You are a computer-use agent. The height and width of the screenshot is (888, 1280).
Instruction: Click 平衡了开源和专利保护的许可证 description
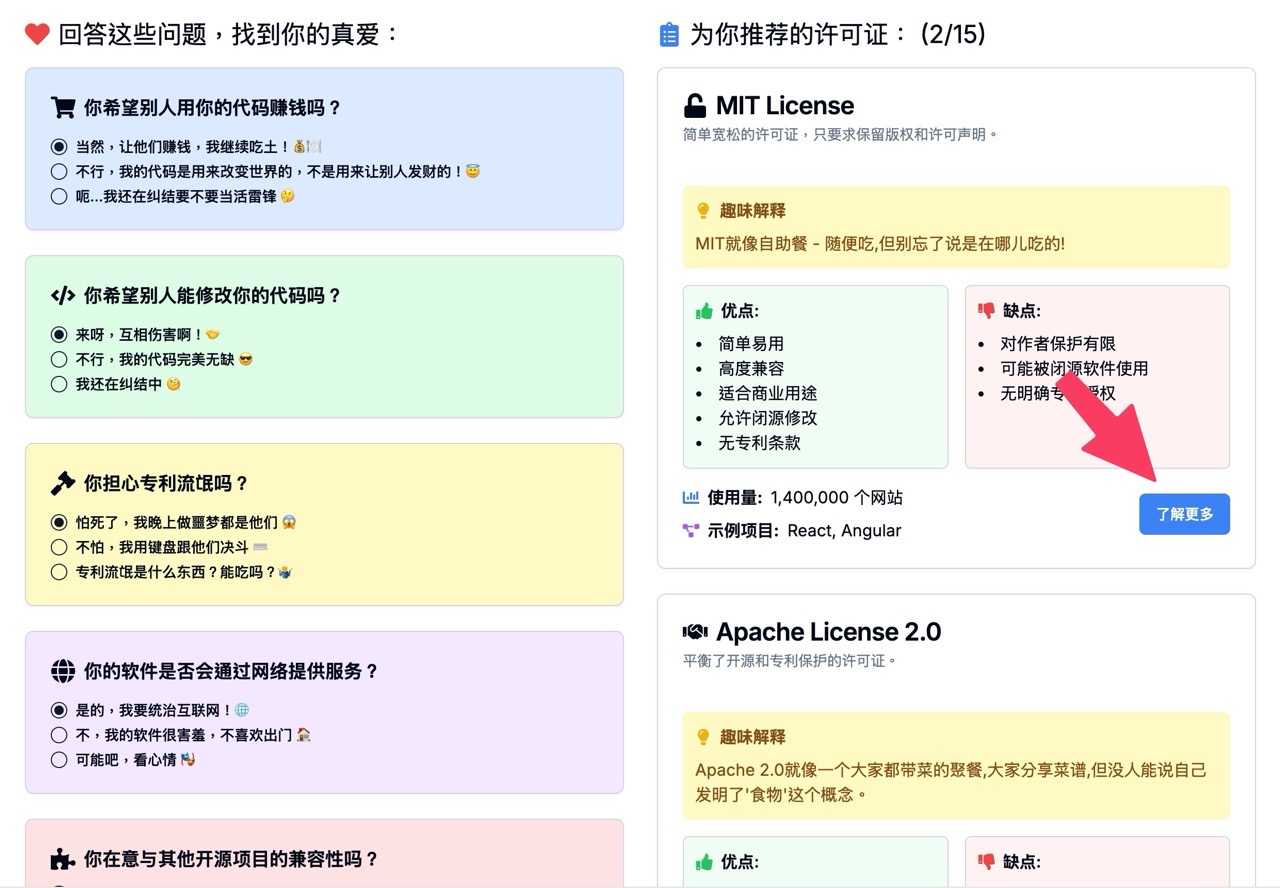(790, 660)
